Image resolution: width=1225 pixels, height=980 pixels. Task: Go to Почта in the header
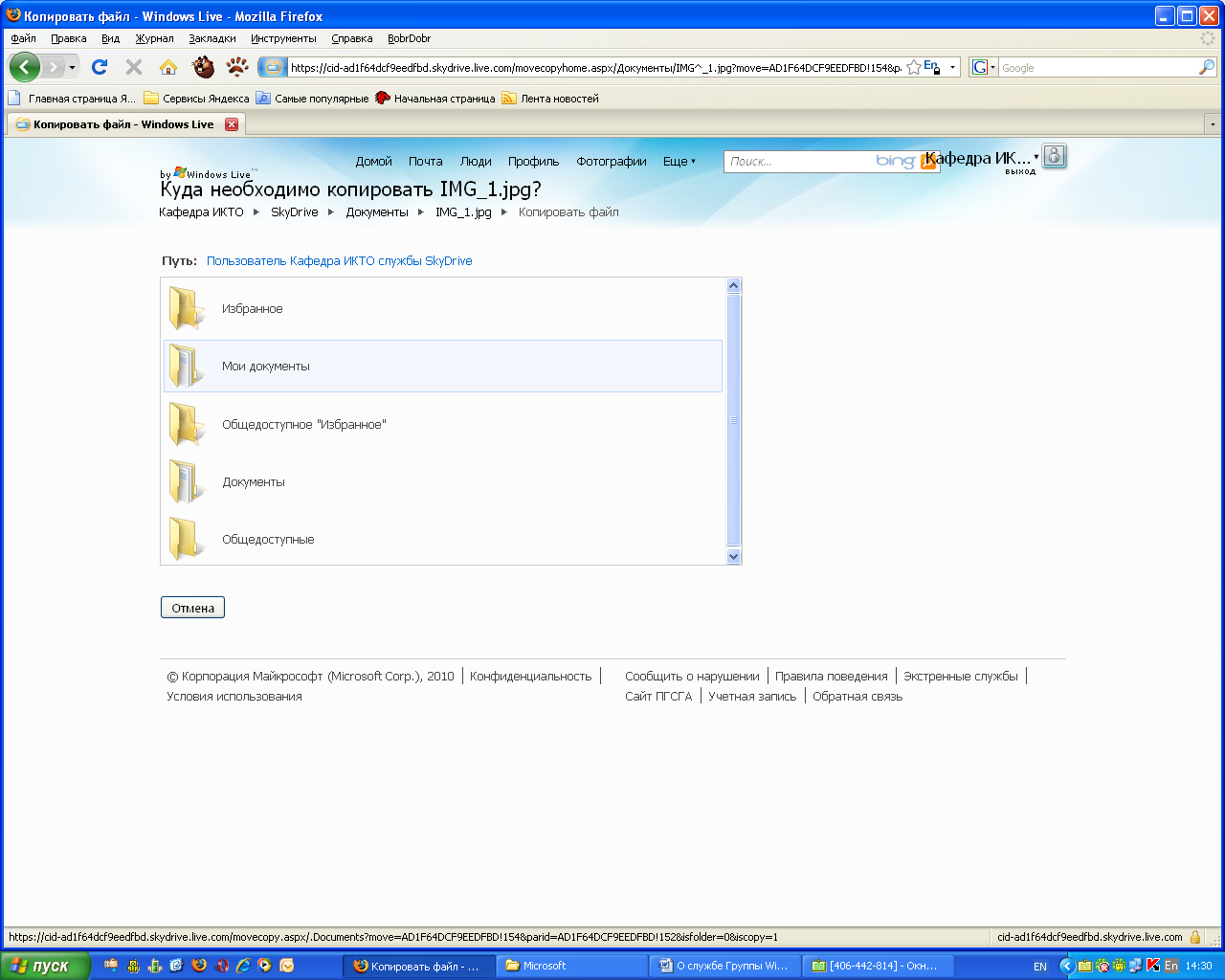point(426,162)
